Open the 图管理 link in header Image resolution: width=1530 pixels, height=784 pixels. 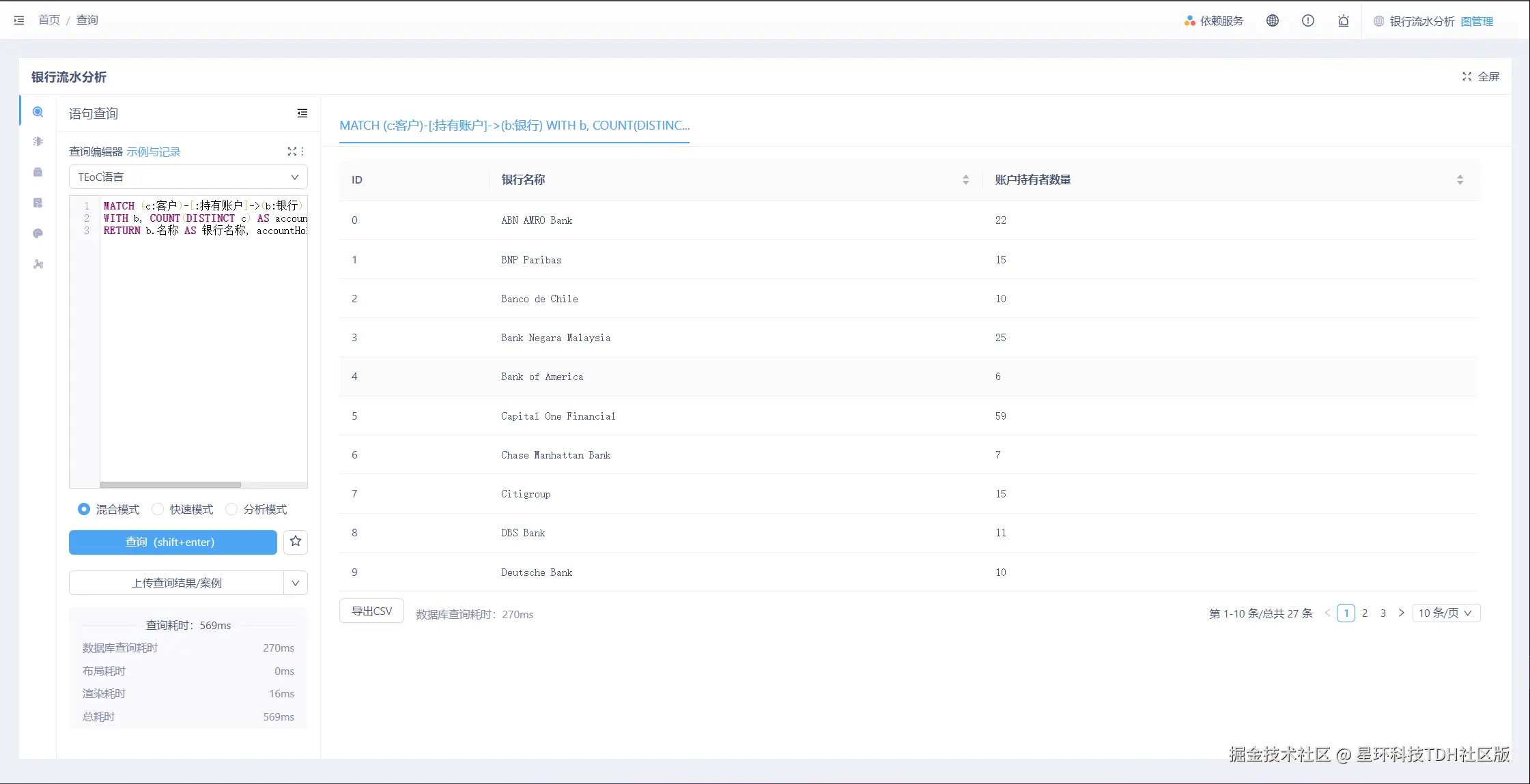click(1477, 22)
